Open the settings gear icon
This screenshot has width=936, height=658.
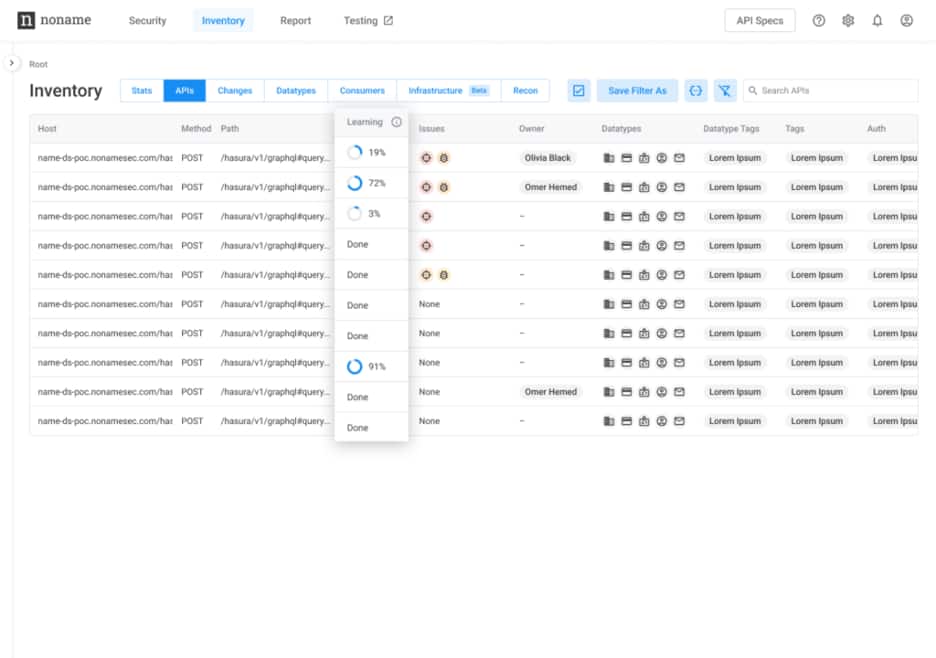pos(848,20)
